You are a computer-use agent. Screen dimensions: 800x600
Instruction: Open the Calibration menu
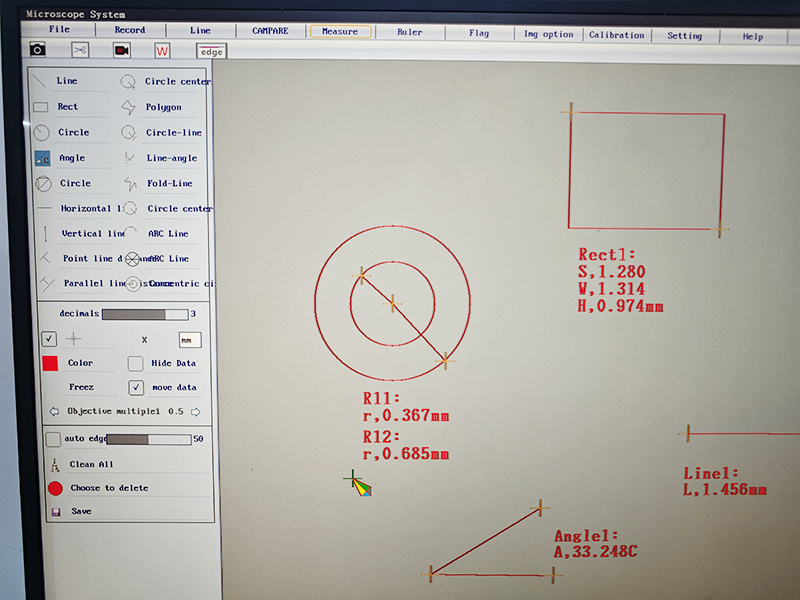pos(616,34)
